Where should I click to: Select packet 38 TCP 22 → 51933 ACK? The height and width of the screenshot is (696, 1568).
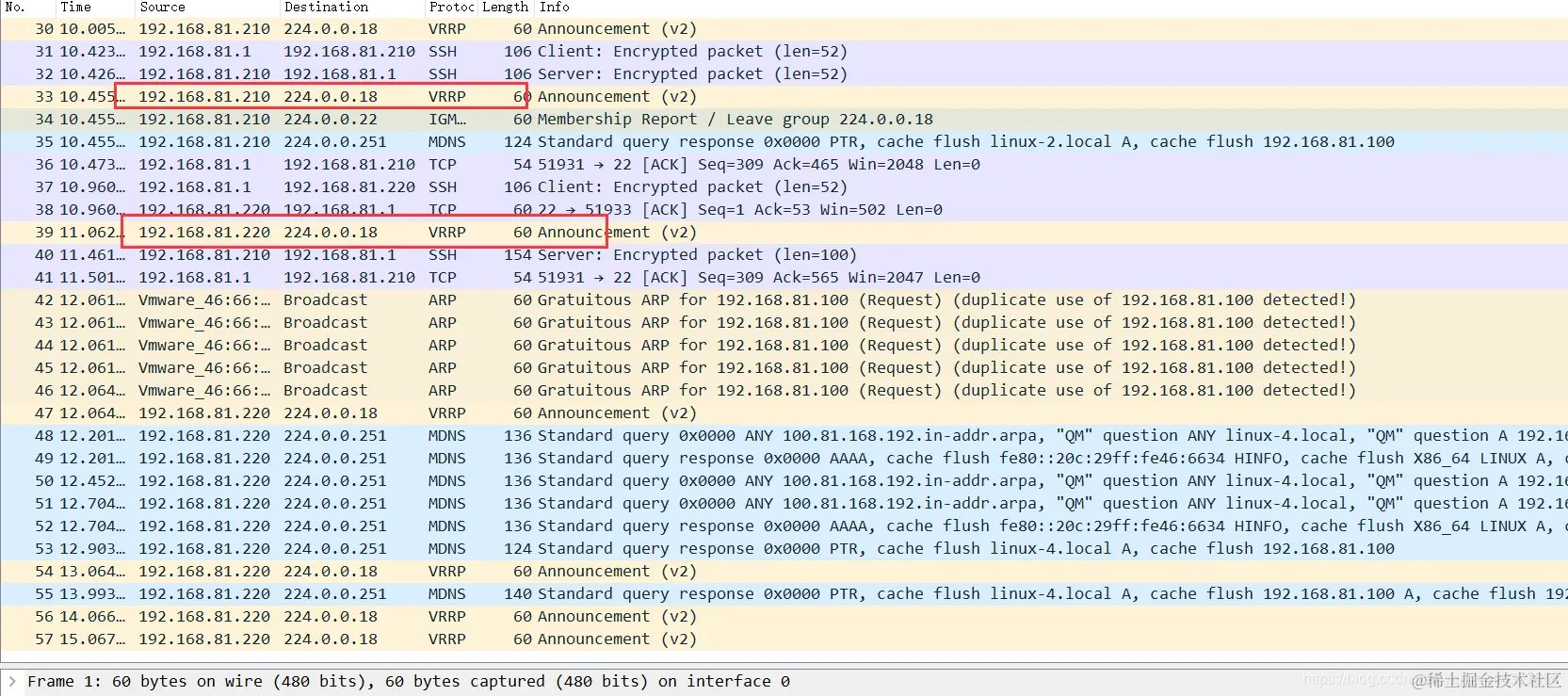(784, 210)
